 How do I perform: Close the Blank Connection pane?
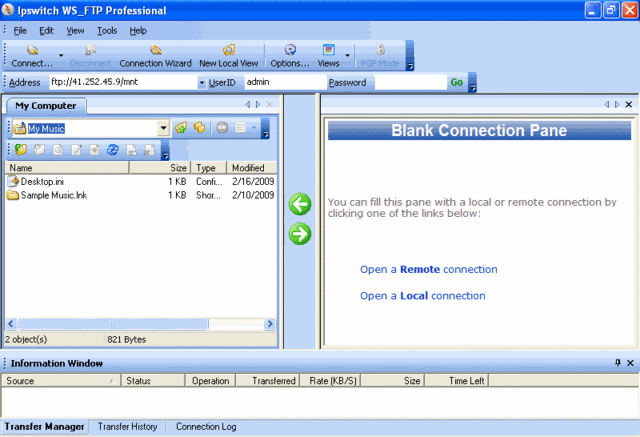click(x=629, y=104)
